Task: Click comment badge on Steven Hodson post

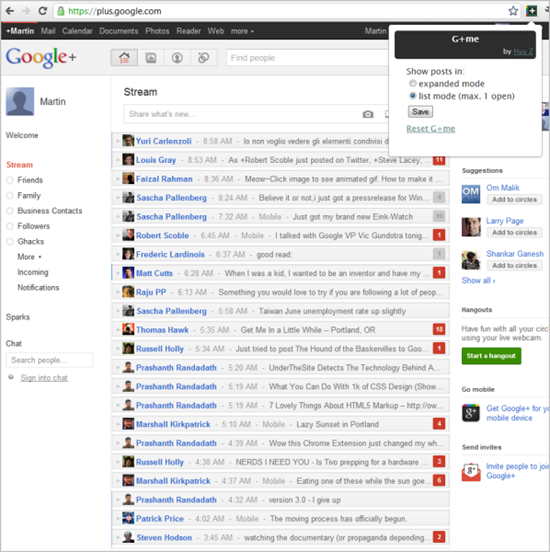Action: pyautogui.click(x=439, y=537)
